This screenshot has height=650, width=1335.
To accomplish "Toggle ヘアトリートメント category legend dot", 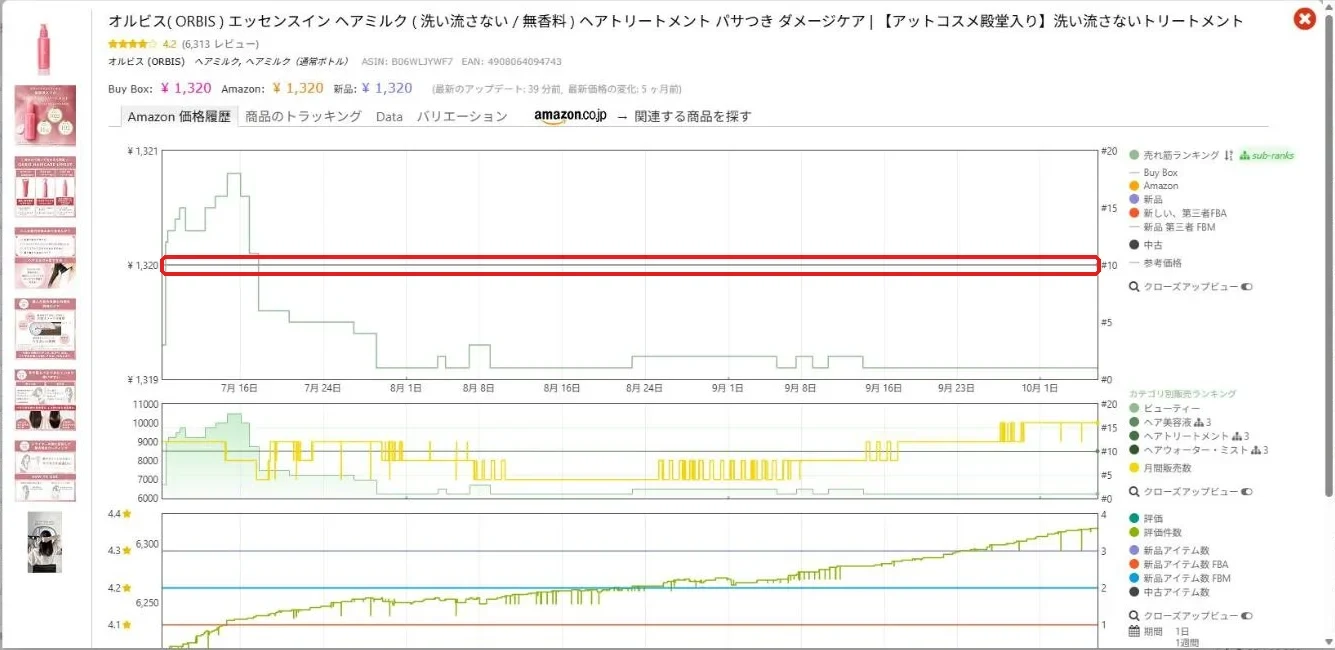I will [x=1134, y=436].
